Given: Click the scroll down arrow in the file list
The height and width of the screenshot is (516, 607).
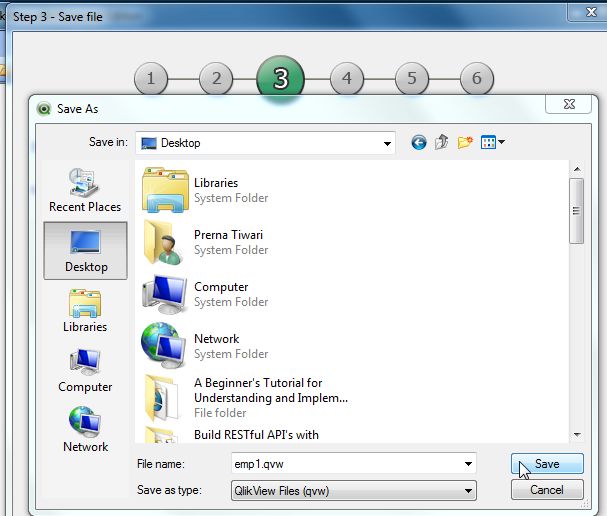Looking at the screenshot, I should click(577, 435).
